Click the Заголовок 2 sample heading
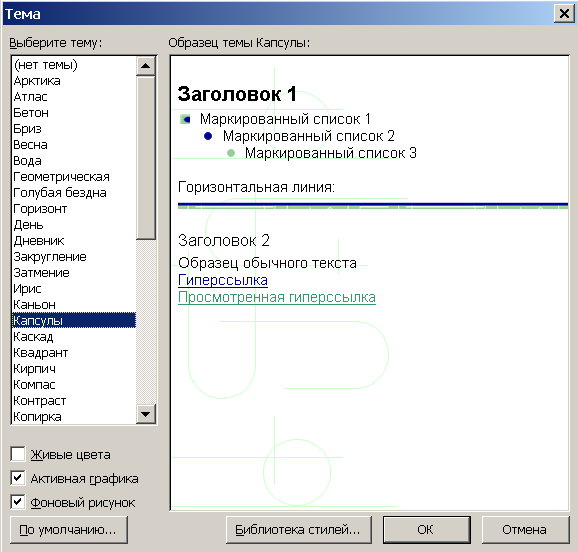The image size is (578, 552). point(224,241)
